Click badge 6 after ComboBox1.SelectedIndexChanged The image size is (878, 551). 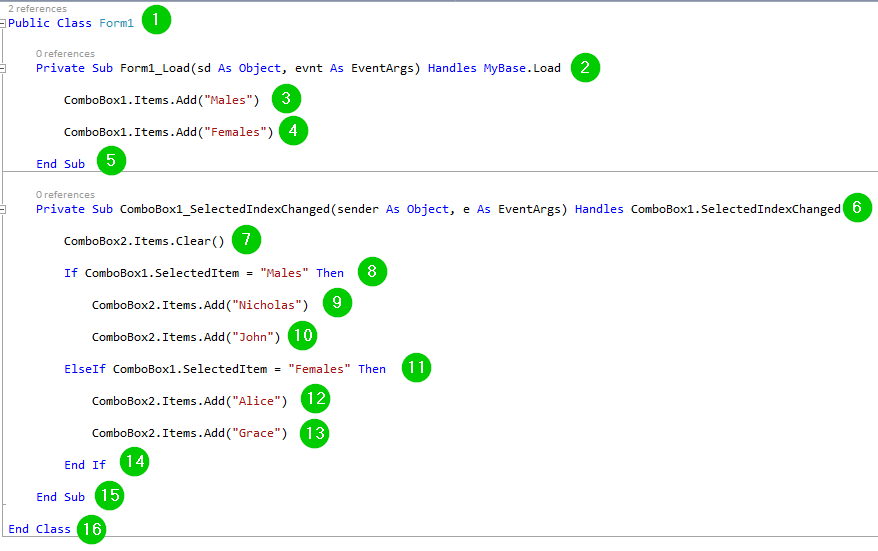pyautogui.click(x=857, y=207)
